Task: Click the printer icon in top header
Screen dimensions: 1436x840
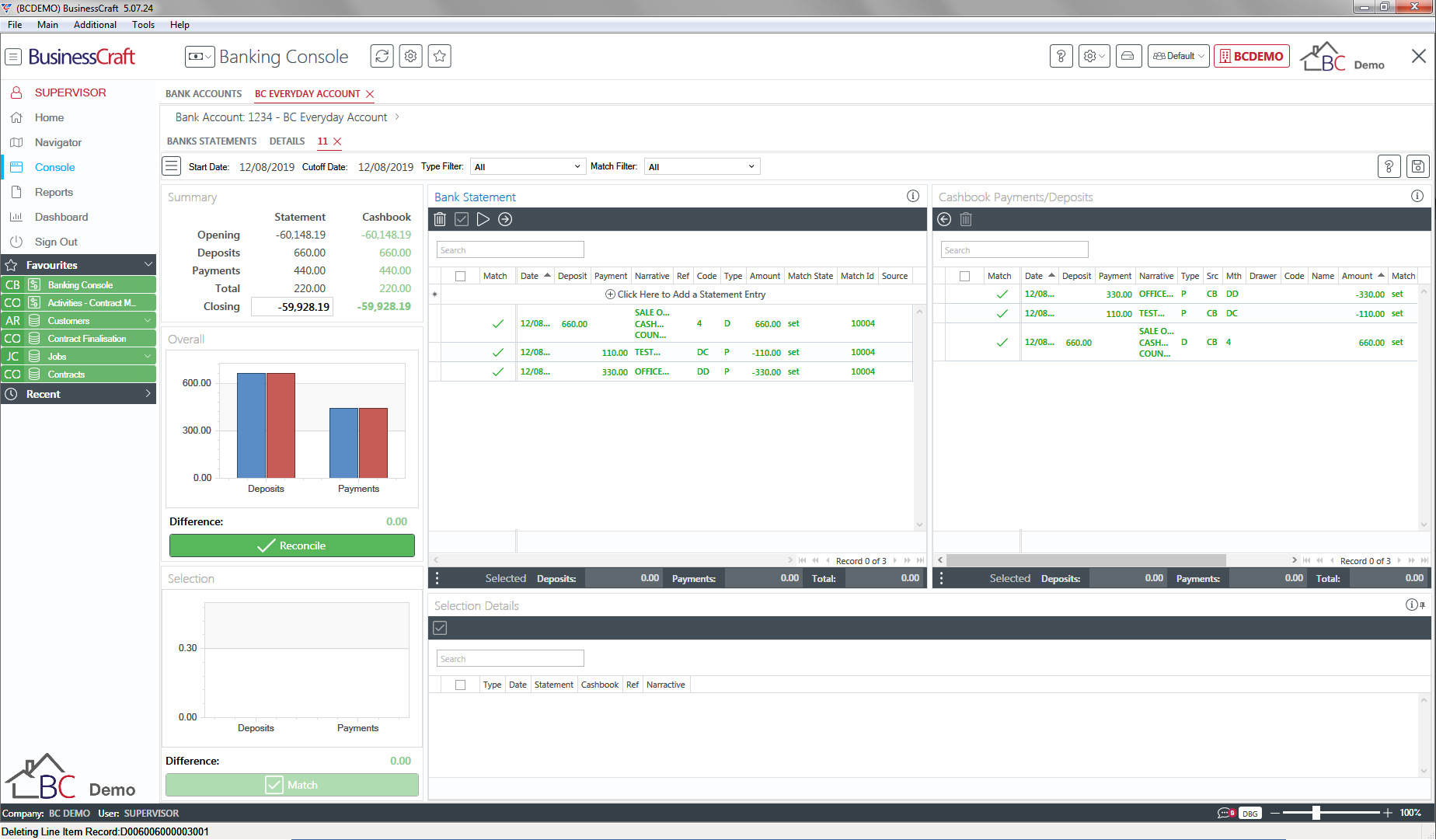Action: click(x=1128, y=56)
